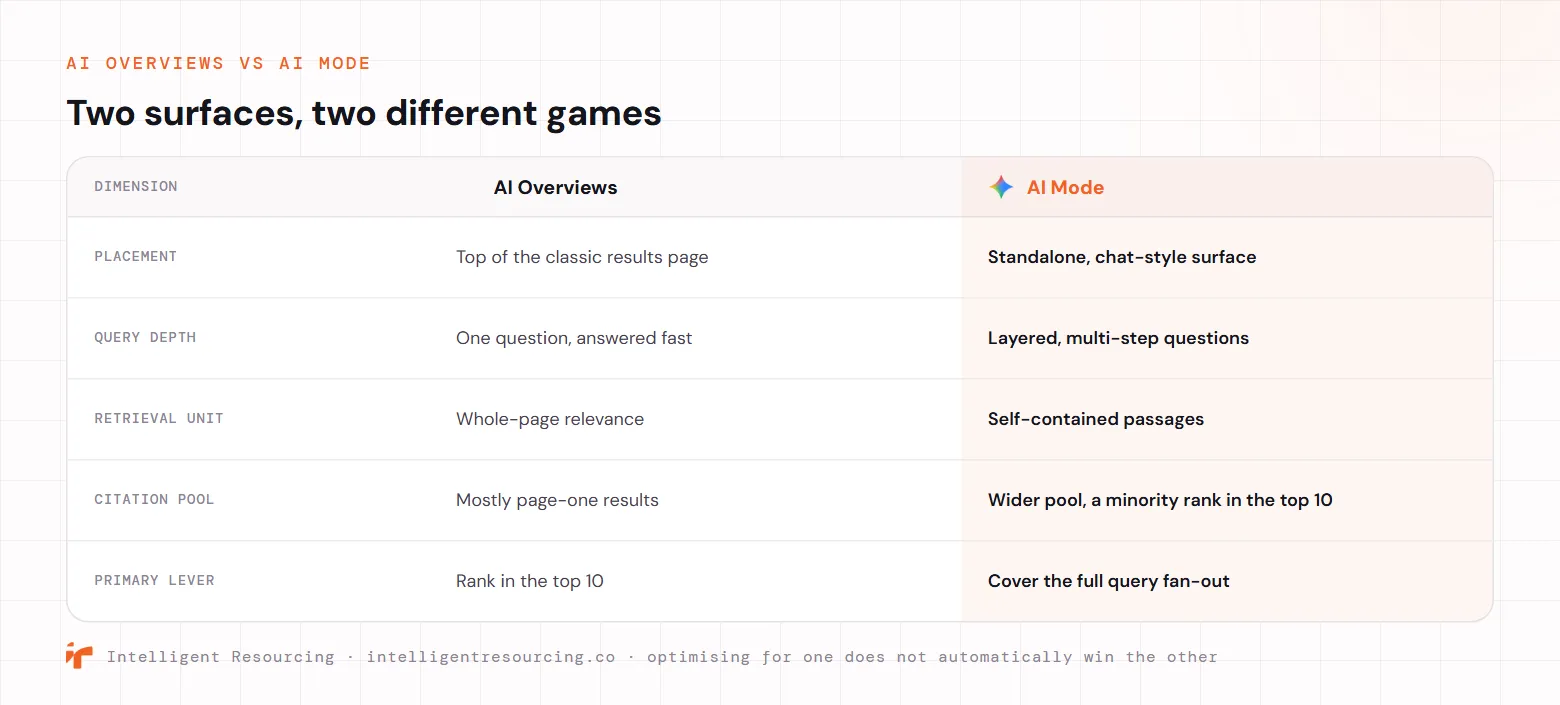Click 'Standalone, chat-style surface' cell
1560x705 pixels.
[x=1122, y=257]
